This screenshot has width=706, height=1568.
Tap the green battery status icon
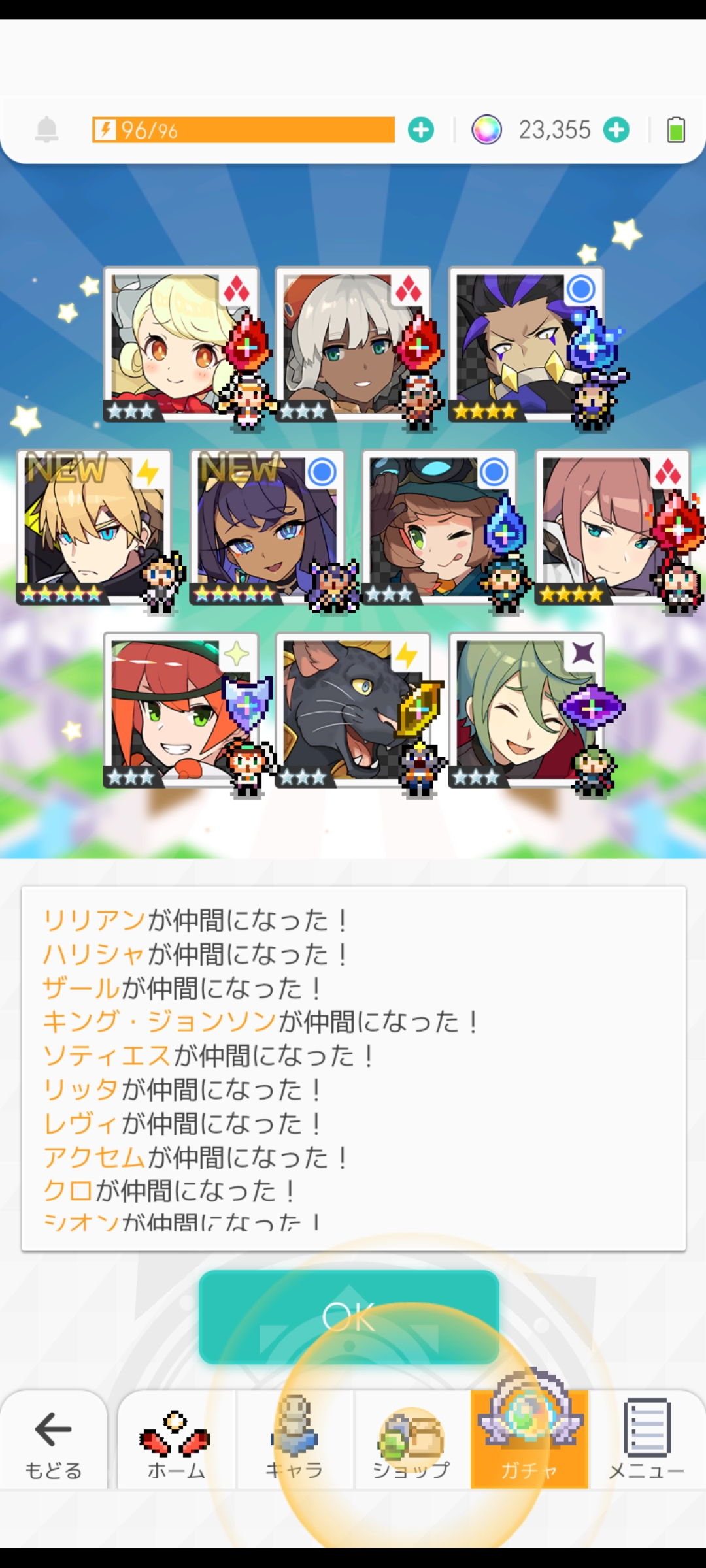click(x=676, y=129)
